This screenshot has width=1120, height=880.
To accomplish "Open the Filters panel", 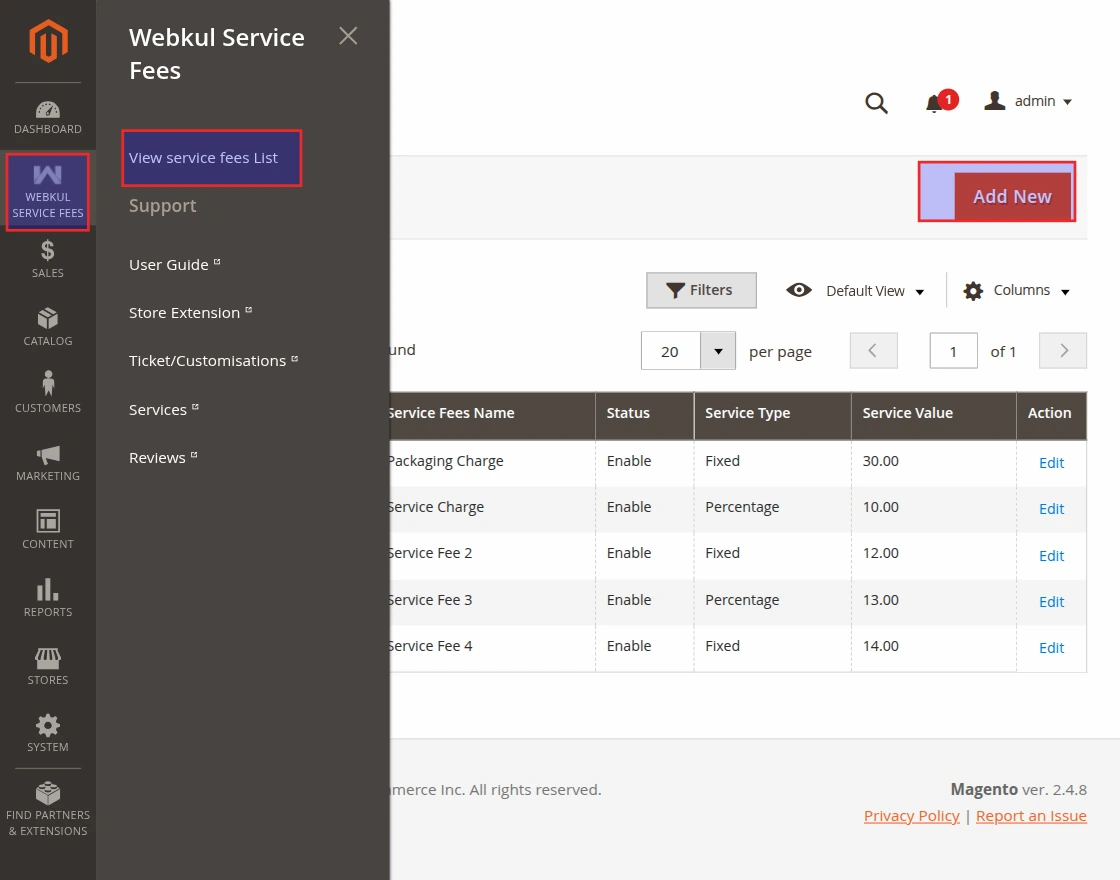I will click(701, 290).
